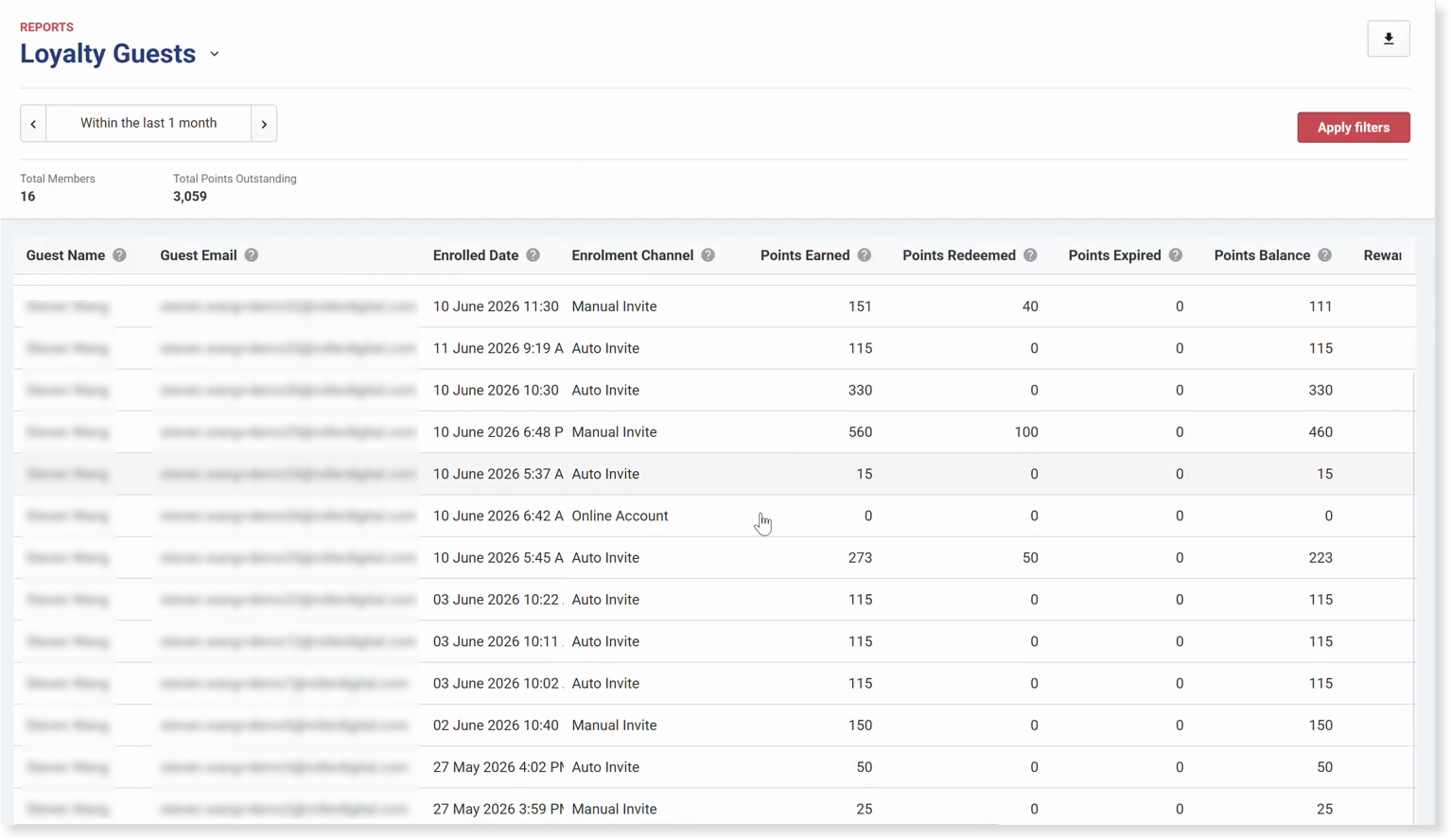1451x840 pixels.
Task: Click Points Balance value 330
Action: coord(1320,390)
